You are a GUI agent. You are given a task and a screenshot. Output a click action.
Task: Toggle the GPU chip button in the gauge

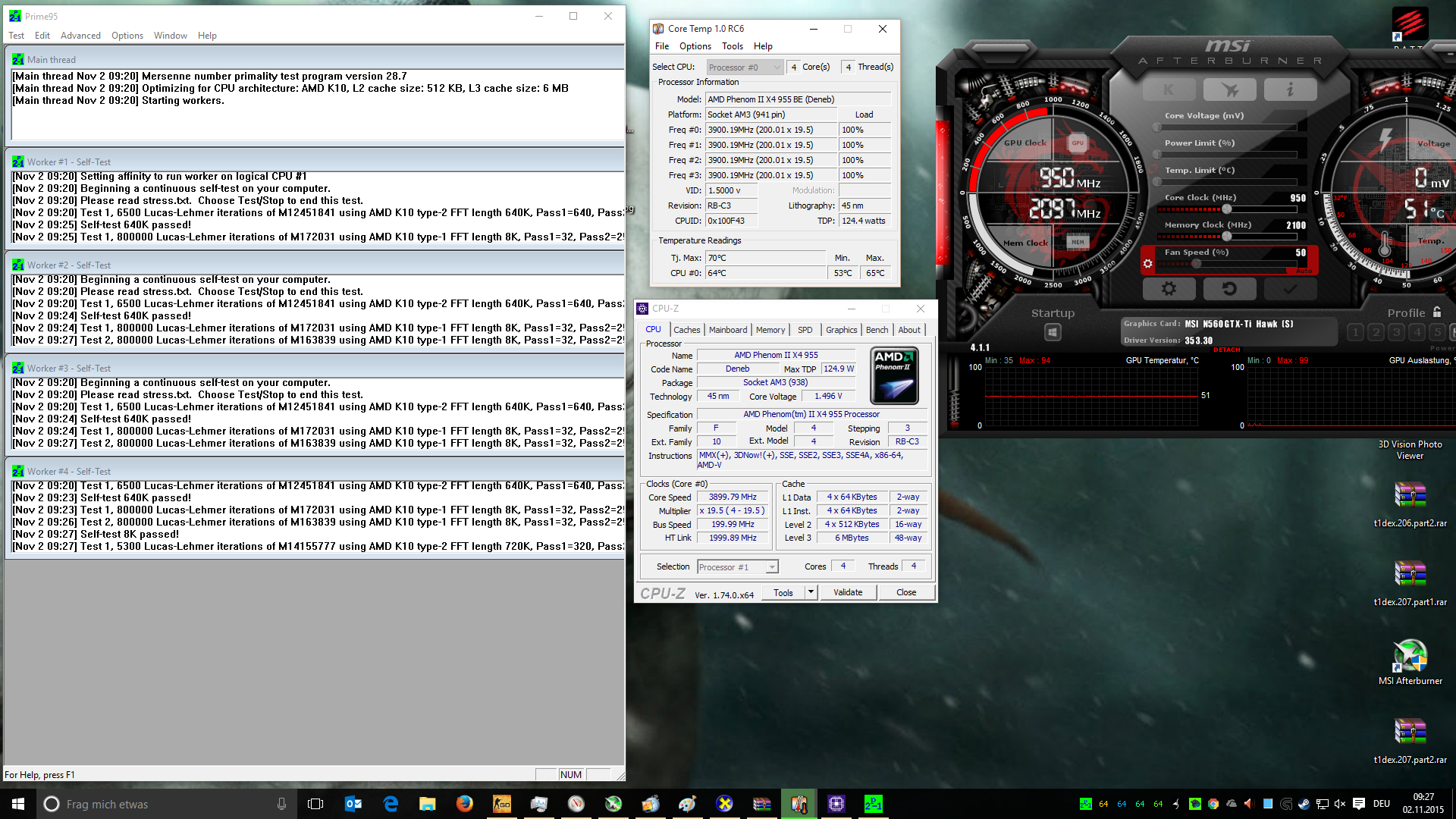click(x=1078, y=143)
